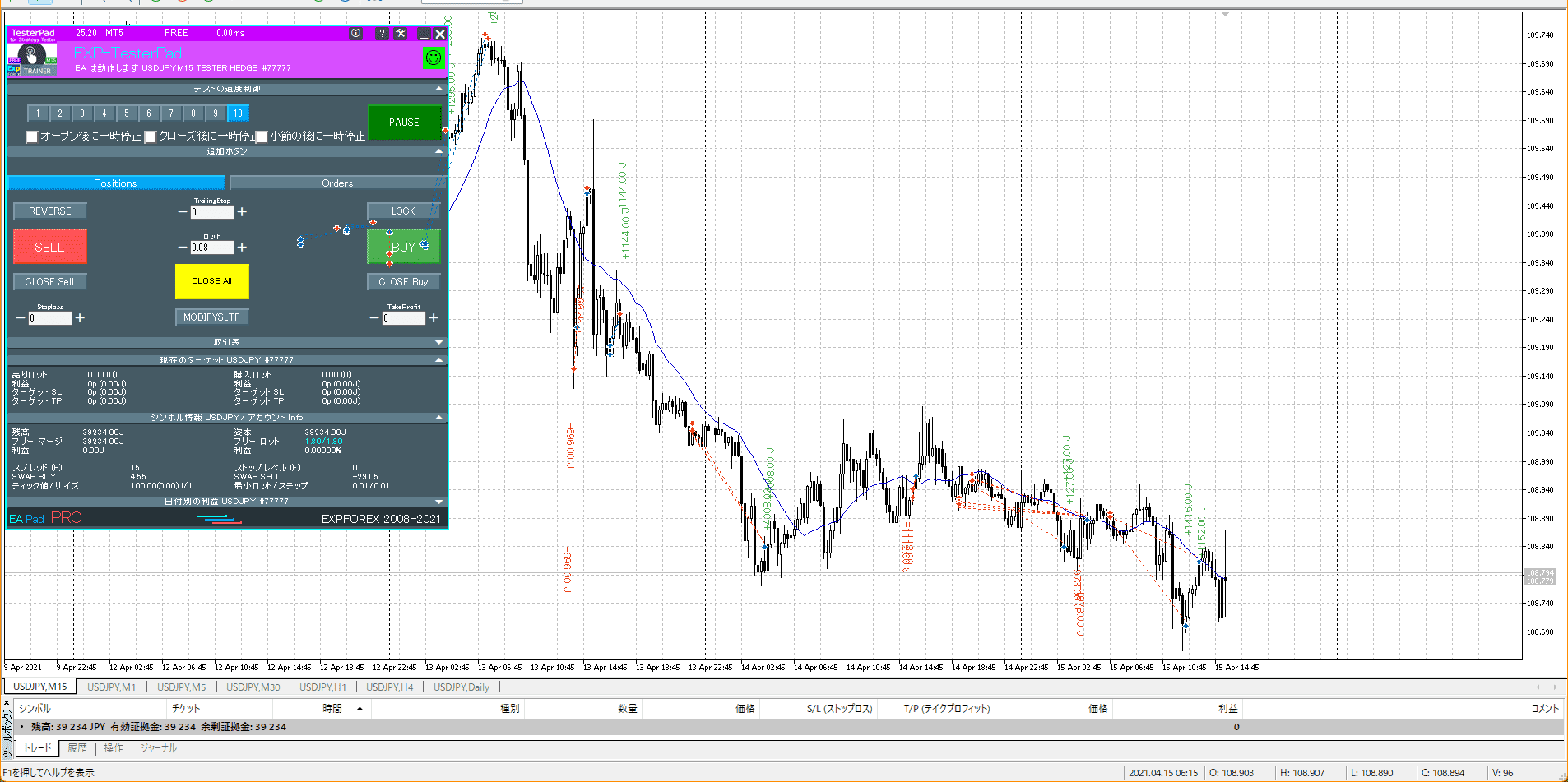Viewport: 1568px width, 782px height.
Task: Enable オープン後に一時停止 checkbox
Action: tap(32, 137)
